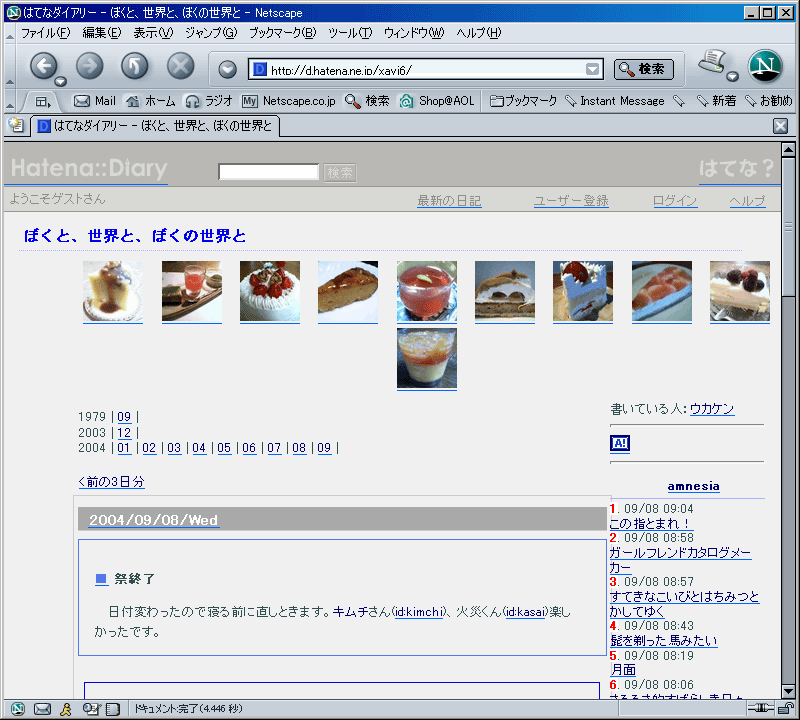Click the Navigator icon in status bar
This screenshot has height=720, width=800.
[x=18, y=709]
